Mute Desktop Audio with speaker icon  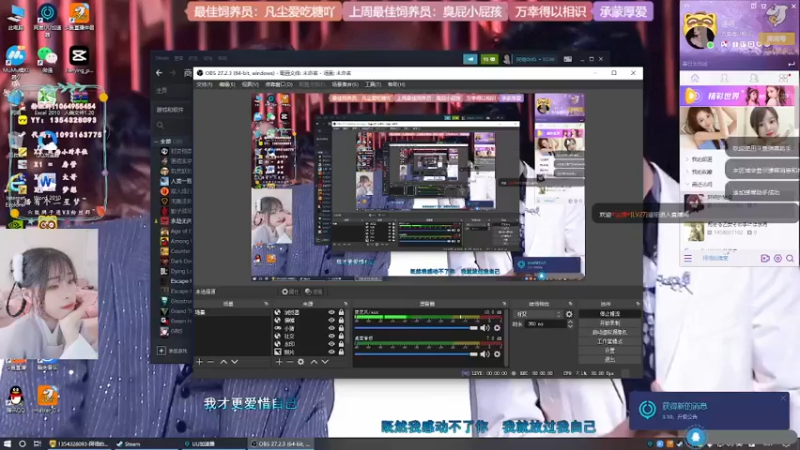[x=484, y=354]
